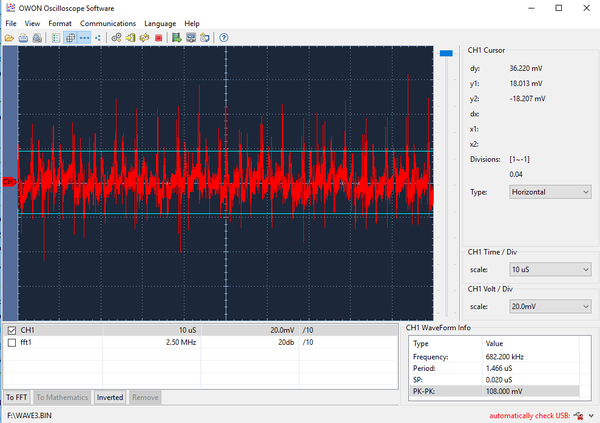This screenshot has width=600, height=423.
Task: Click the Divisions value [1~-1]
Action: coord(519,159)
